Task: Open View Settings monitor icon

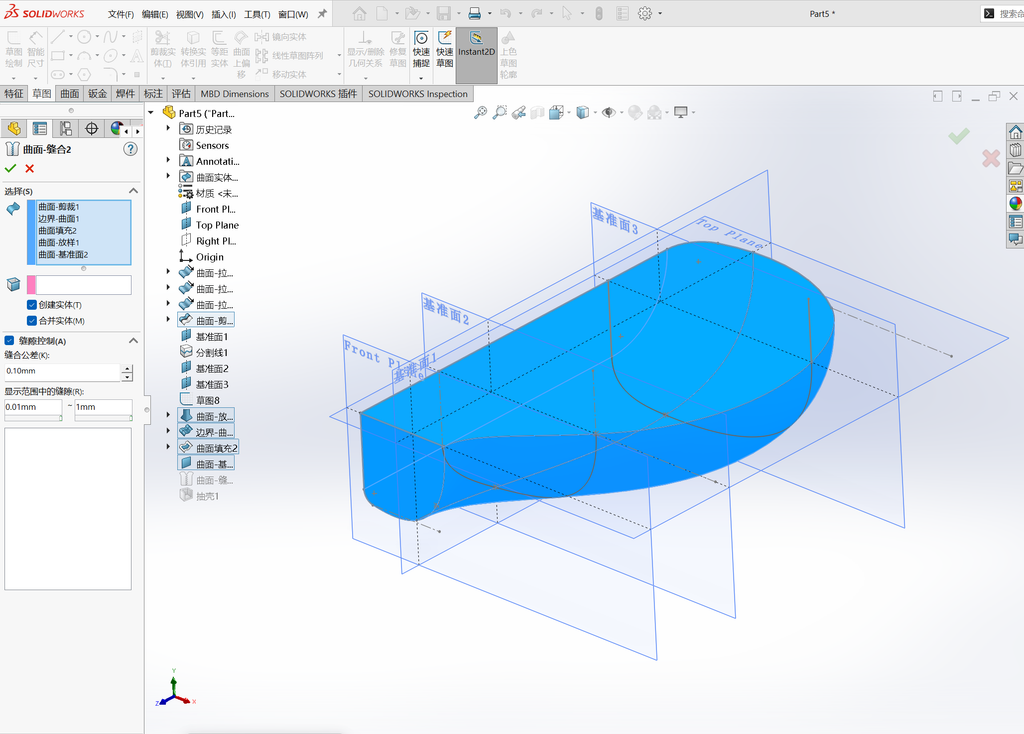Action: pos(680,112)
